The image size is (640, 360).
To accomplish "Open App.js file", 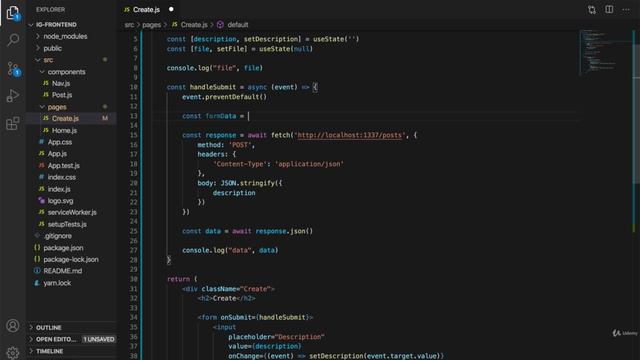I will click(x=57, y=154).
